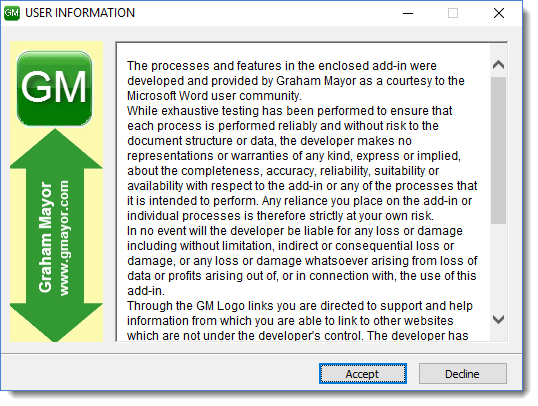This screenshot has height=406, width=538.
Task: Accept the user agreement
Action: click(363, 373)
